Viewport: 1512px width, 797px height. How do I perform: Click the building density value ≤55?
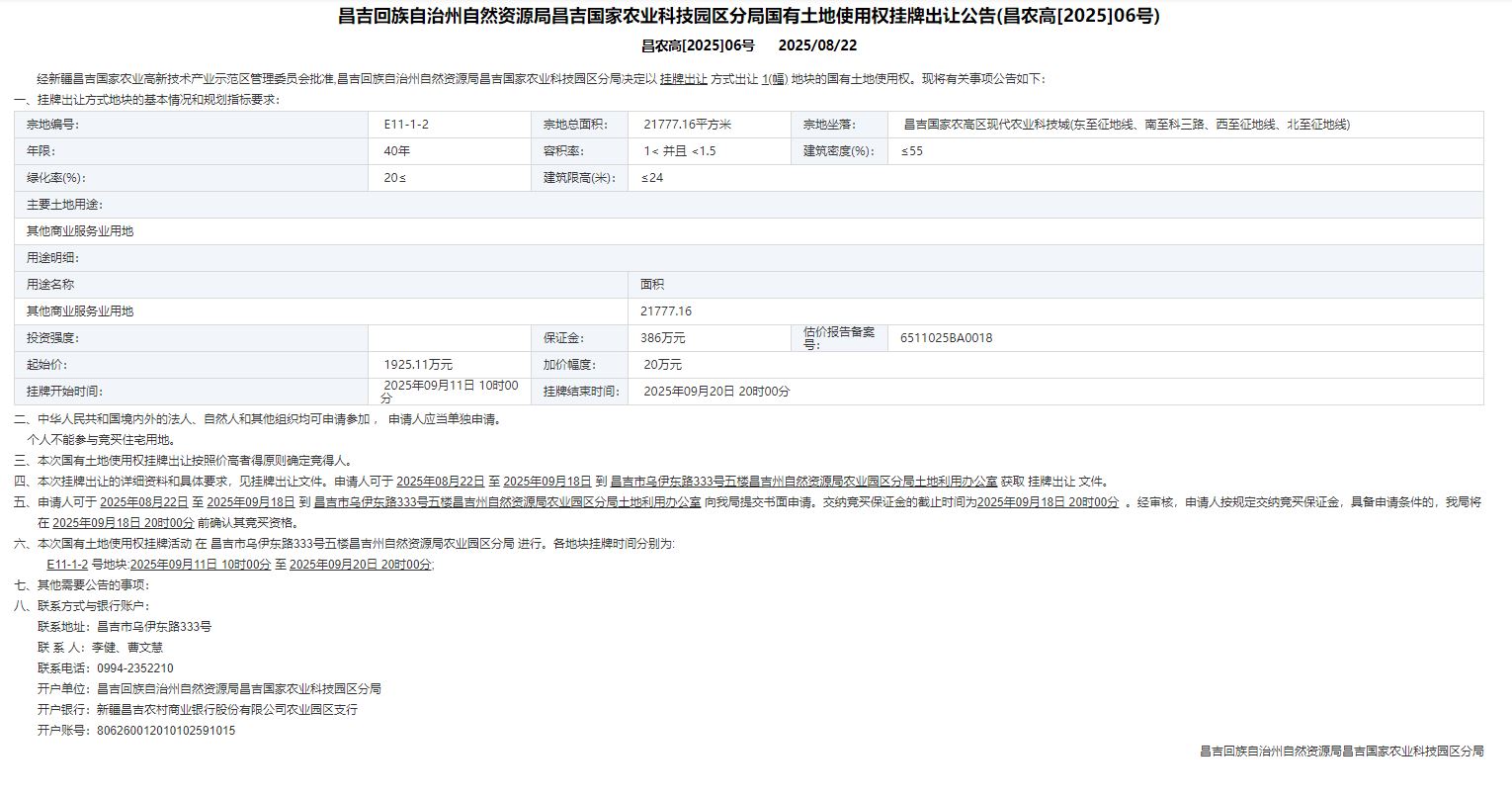click(x=911, y=151)
